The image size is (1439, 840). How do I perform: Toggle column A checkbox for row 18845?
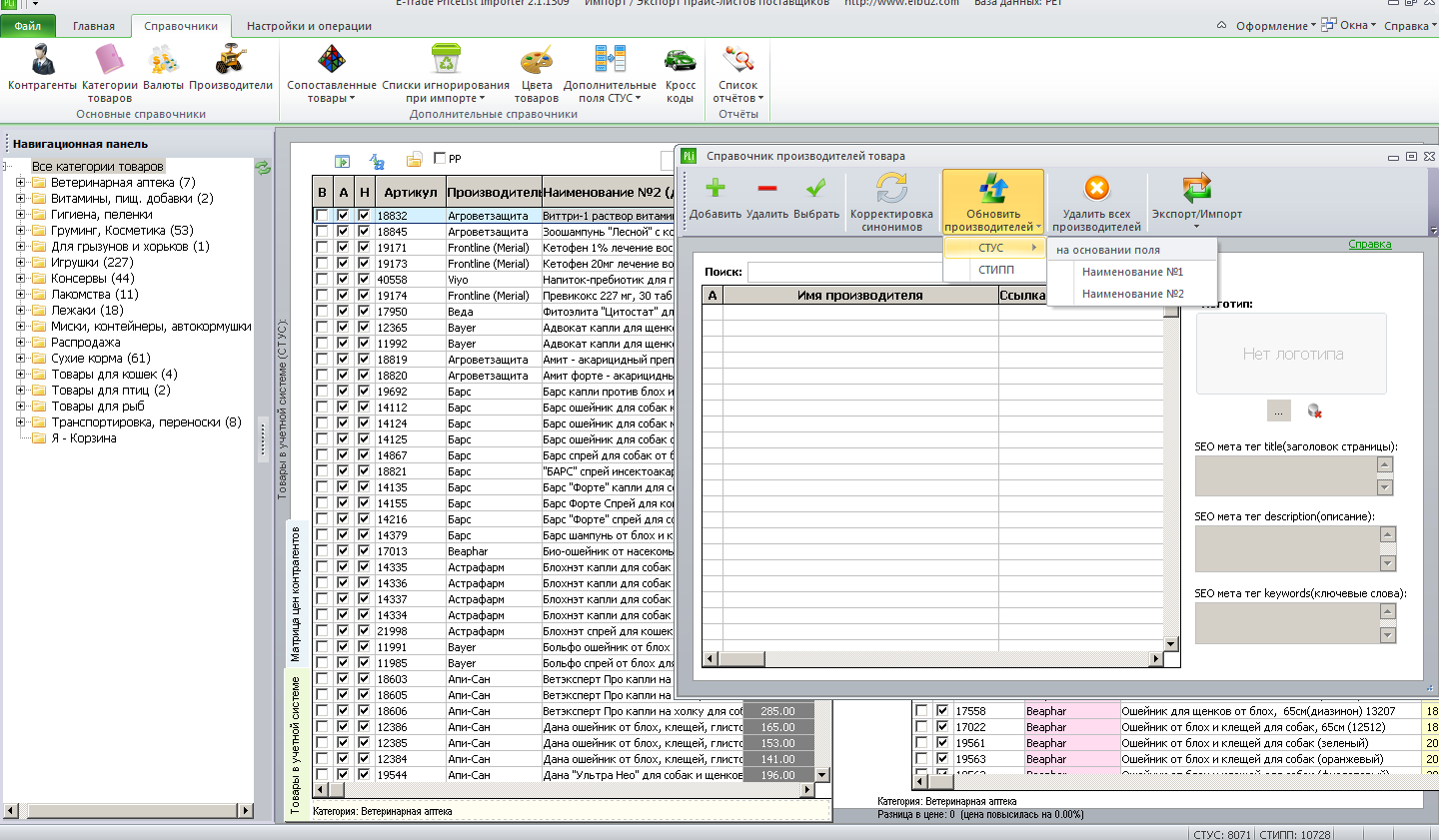343,232
